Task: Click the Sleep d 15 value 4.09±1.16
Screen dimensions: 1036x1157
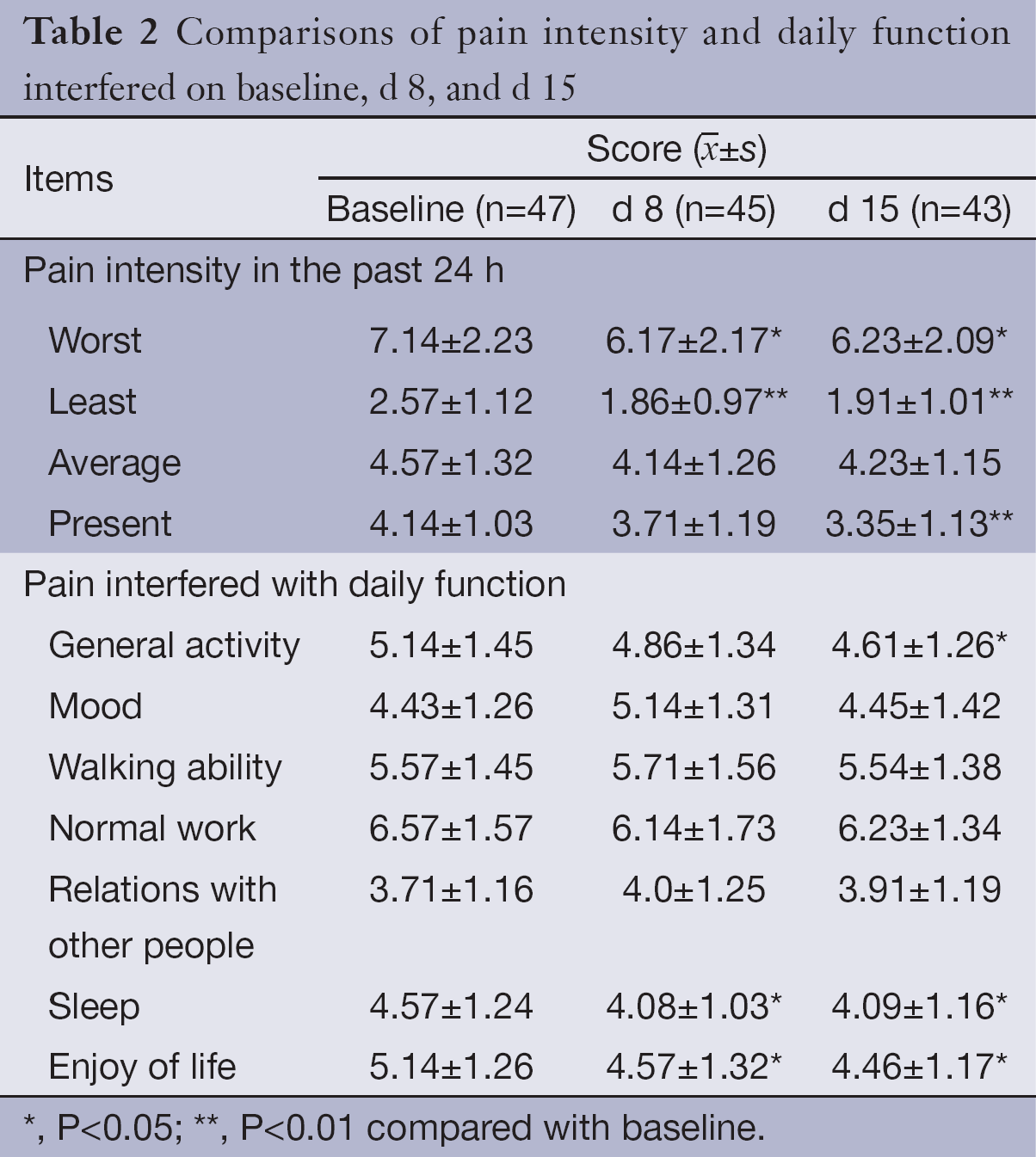Action: tap(917, 1007)
